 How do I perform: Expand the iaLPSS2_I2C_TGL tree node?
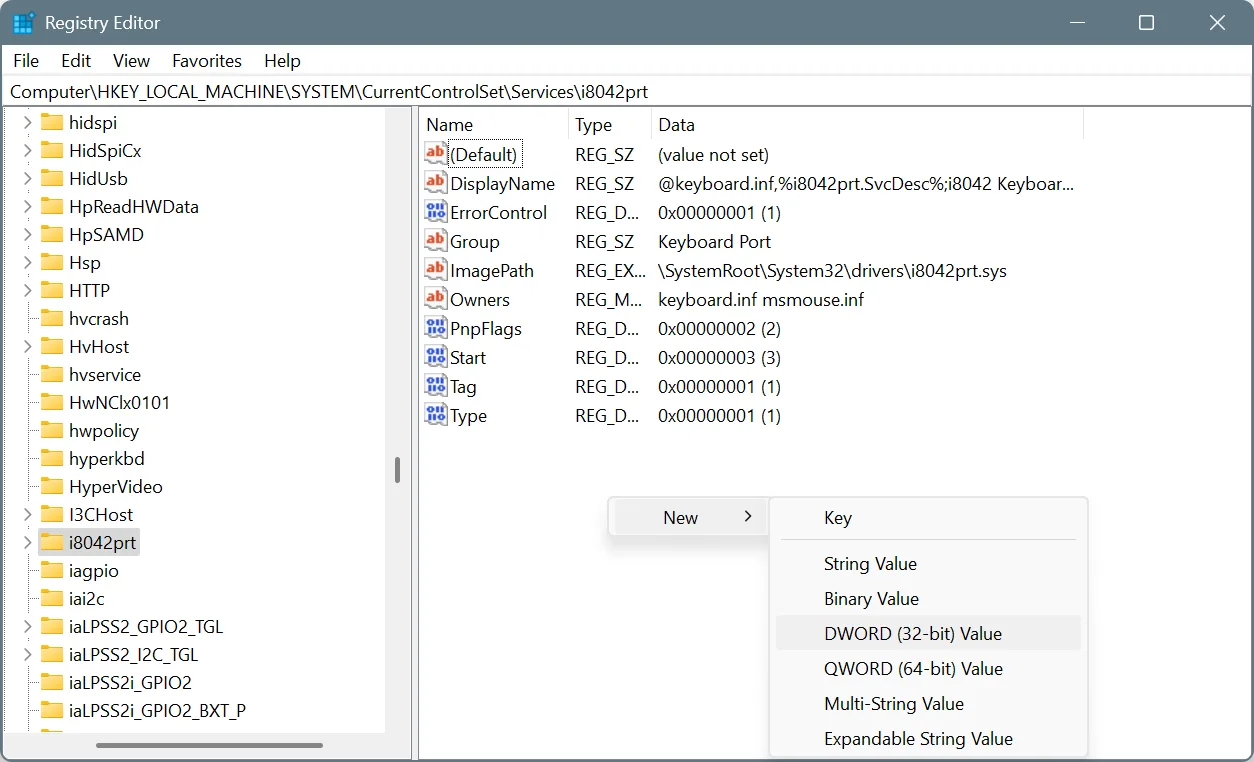coord(27,654)
